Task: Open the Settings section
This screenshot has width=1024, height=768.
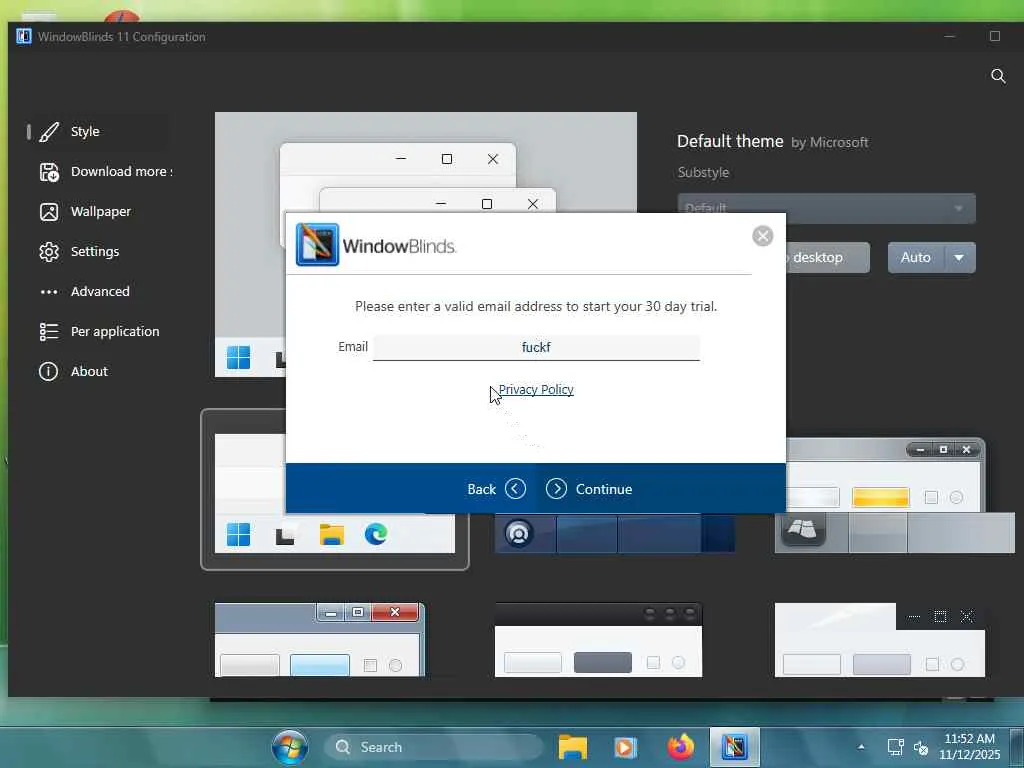Action: point(78,251)
